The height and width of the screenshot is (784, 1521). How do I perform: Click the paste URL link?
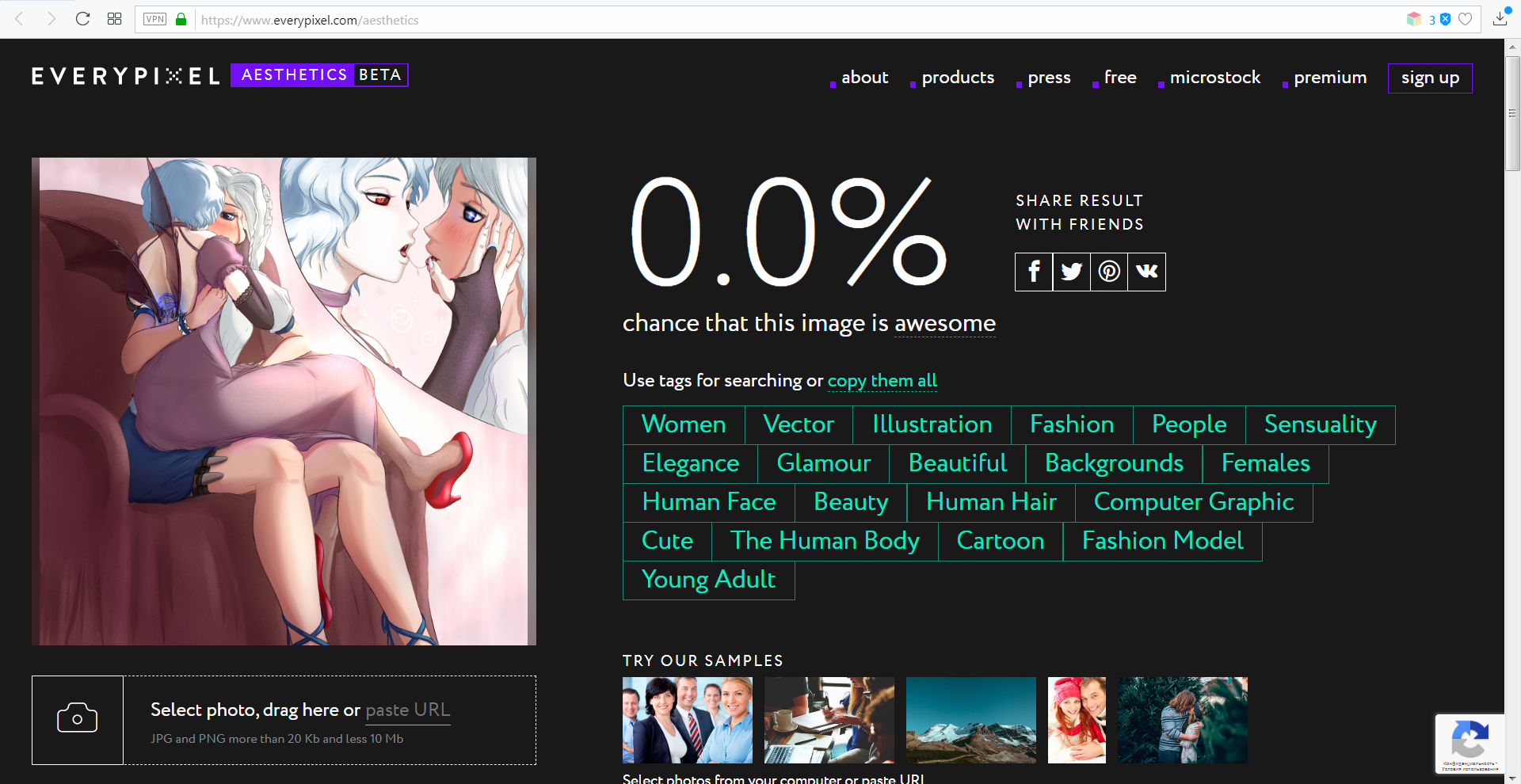click(408, 710)
